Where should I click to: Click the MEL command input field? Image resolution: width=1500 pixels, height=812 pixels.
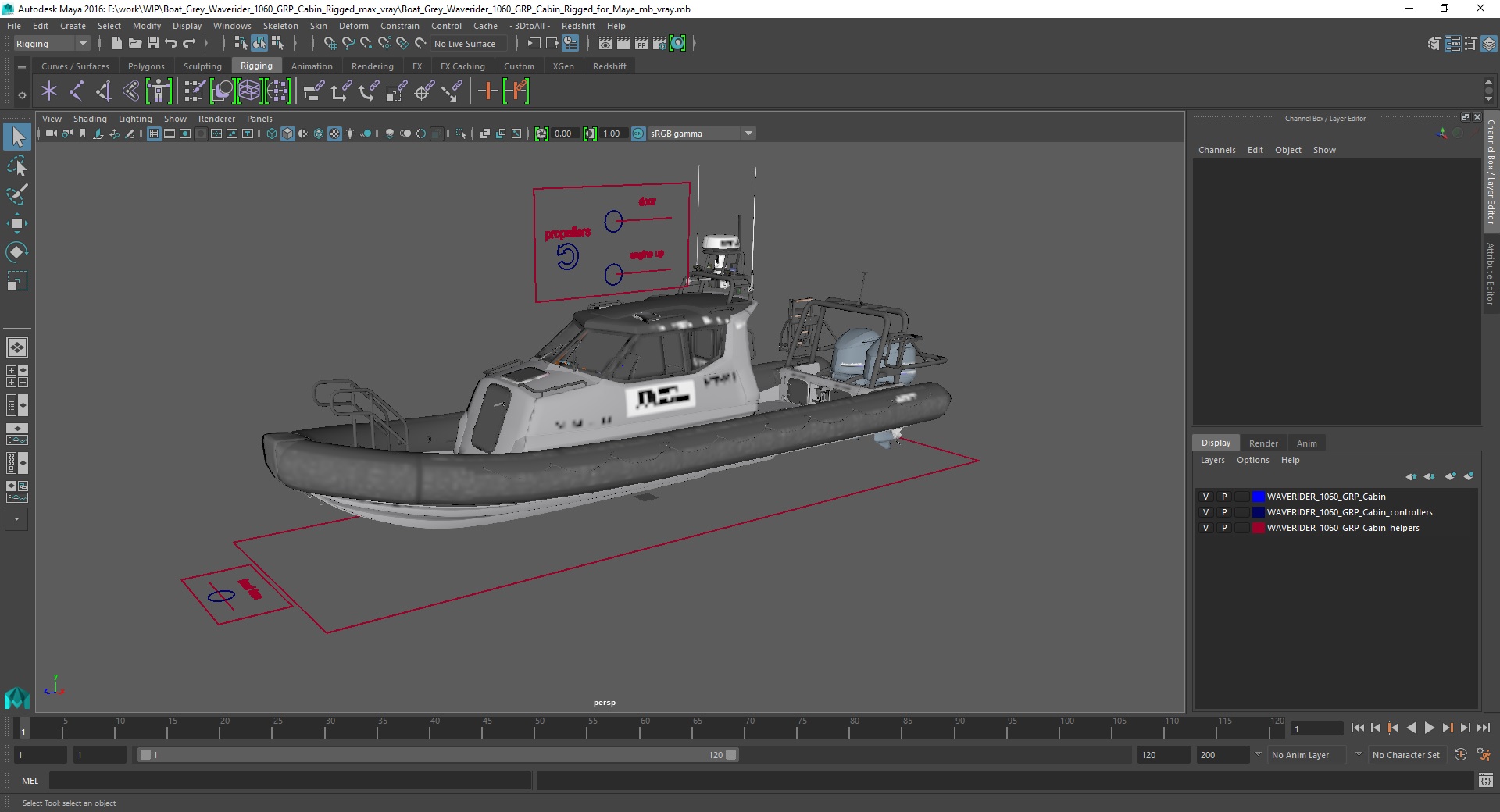(x=290, y=780)
